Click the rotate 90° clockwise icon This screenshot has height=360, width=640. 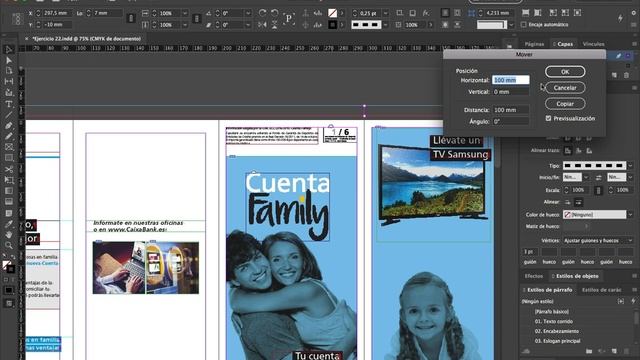(x=263, y=13)
